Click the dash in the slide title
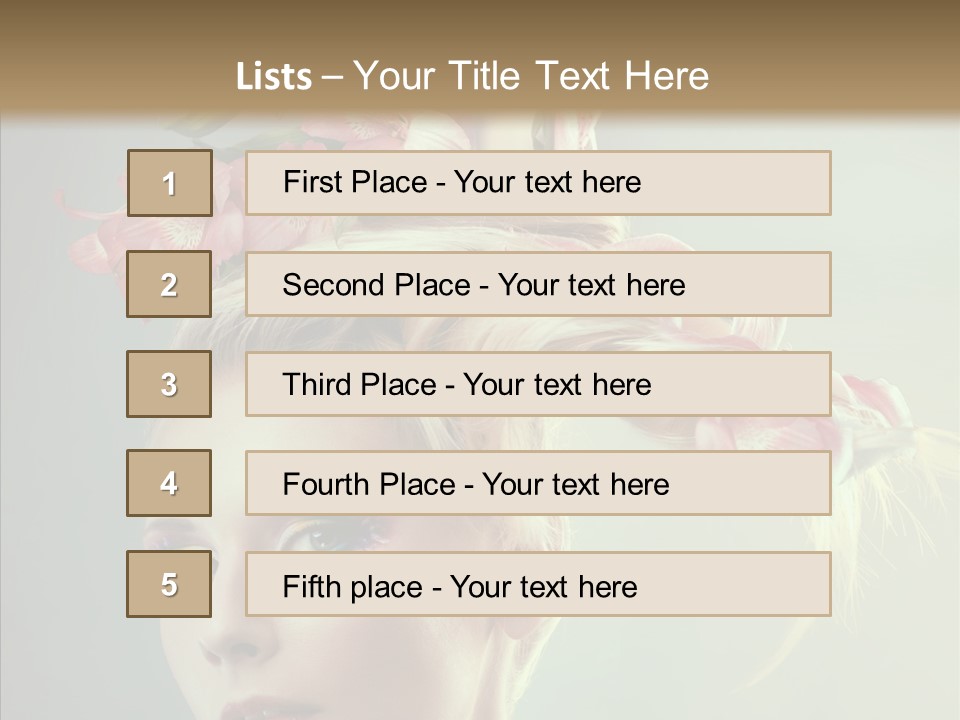This screenshot has width=960, height=720. (x=332, y=77)
